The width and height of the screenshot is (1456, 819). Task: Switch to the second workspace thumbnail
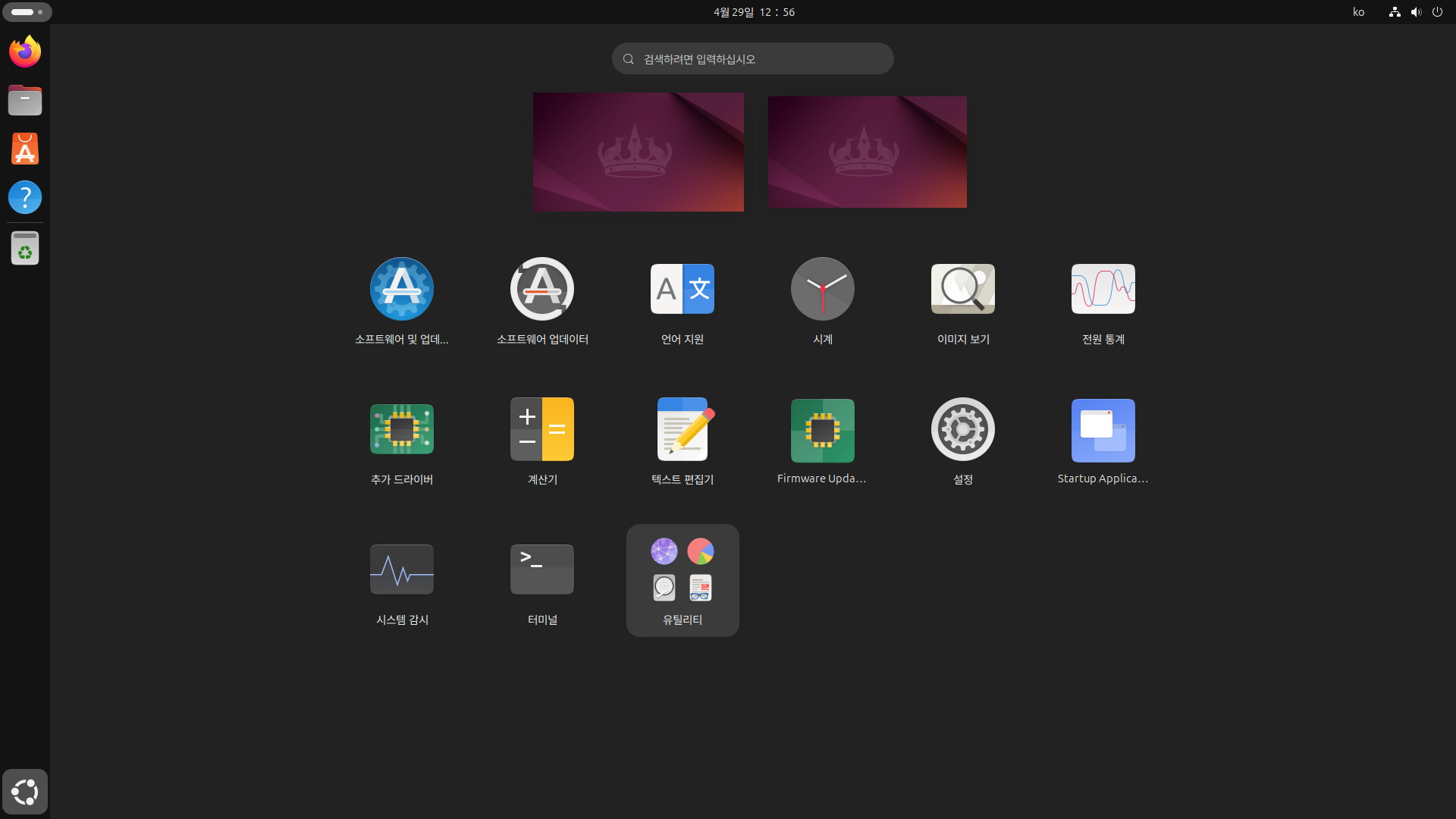coord(867,152)
